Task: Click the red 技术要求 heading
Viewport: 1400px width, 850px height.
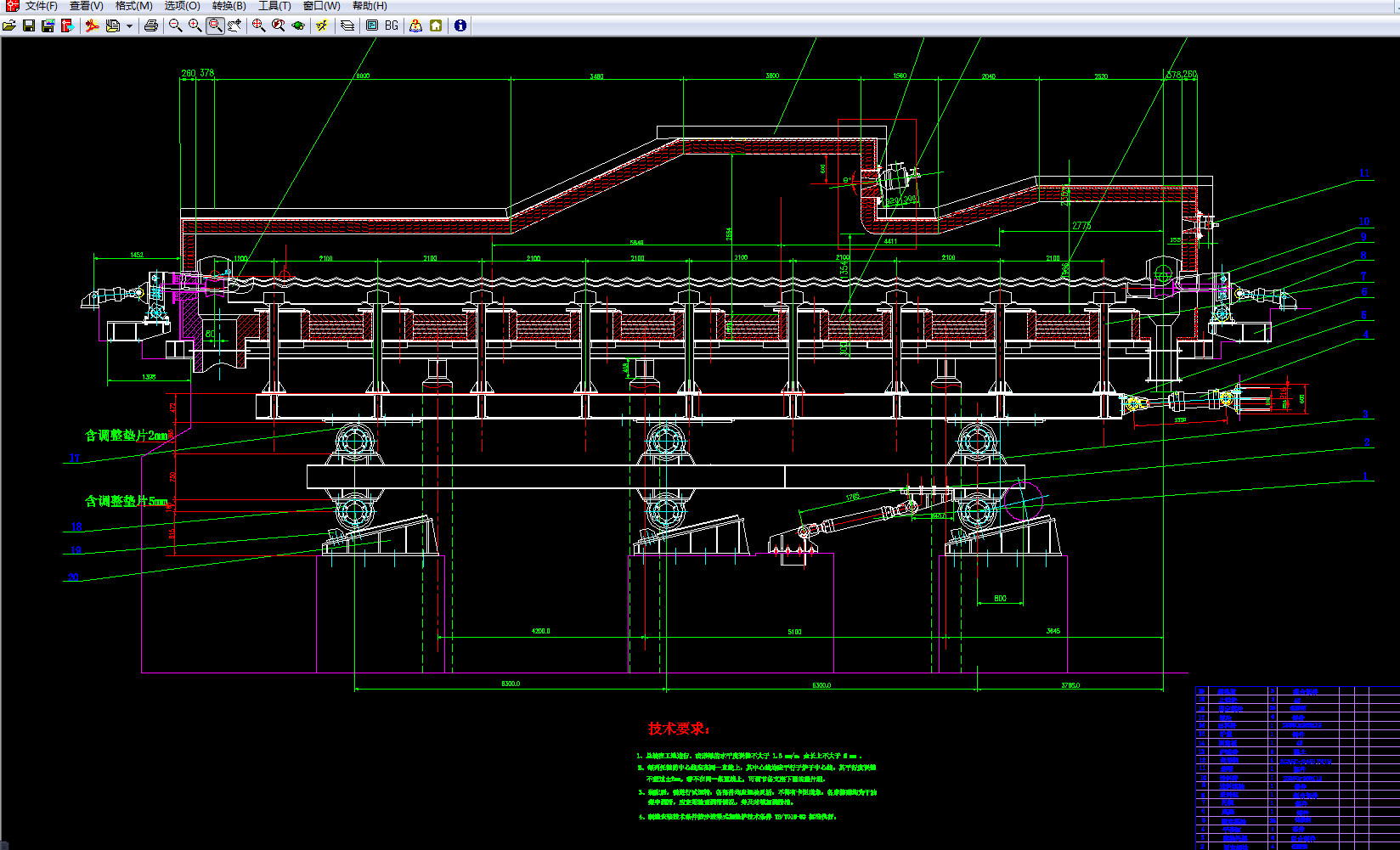Action: tap(680, 729)
